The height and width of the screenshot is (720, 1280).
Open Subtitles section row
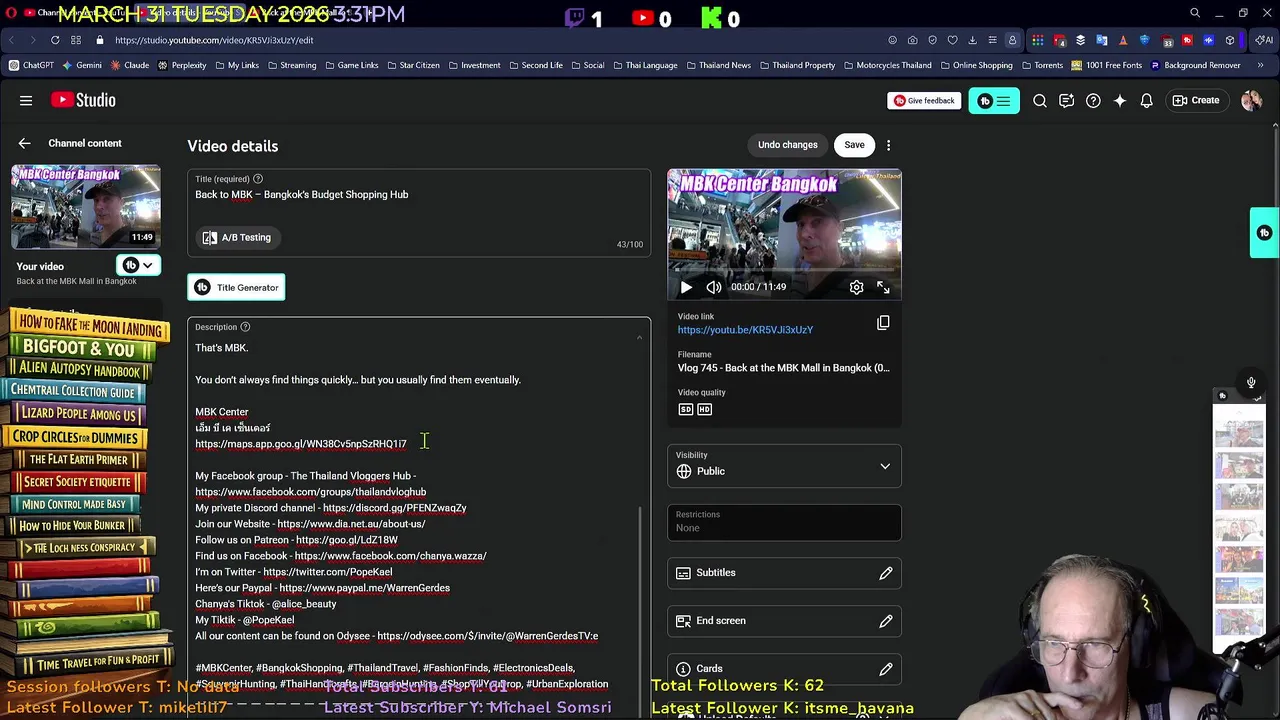(x=784, y=573)
